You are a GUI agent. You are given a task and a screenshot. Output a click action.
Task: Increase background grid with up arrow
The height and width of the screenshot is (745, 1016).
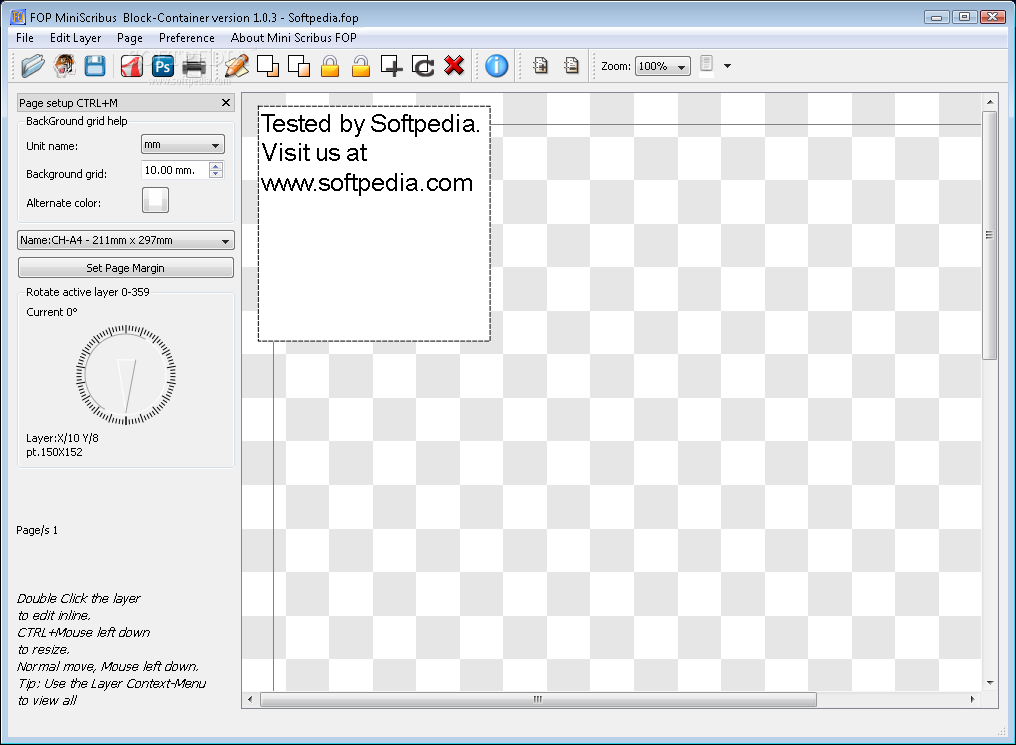(x=216, y=166)
